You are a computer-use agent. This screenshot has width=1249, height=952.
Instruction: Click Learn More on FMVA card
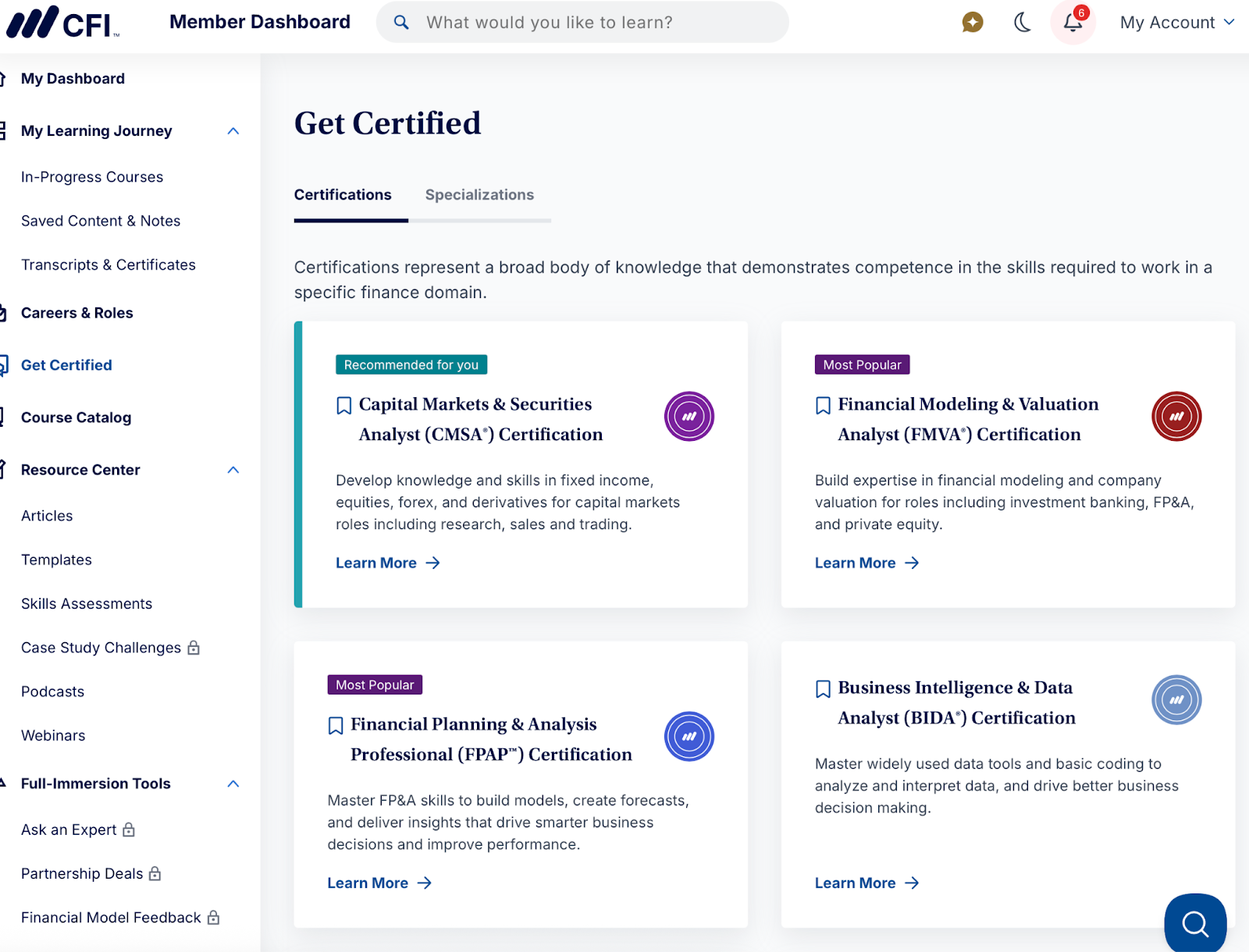pyautogui.click(x=867, y=563)
